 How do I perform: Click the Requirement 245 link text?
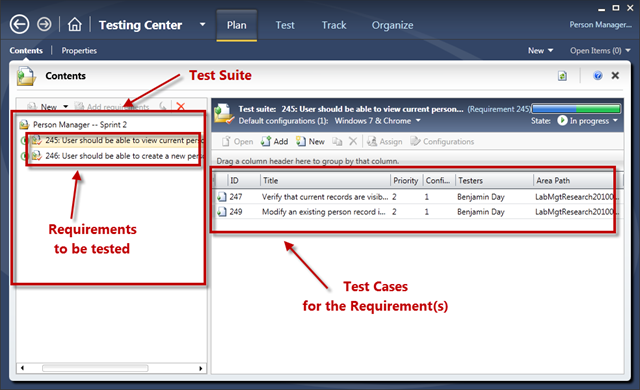click(499, 109)
